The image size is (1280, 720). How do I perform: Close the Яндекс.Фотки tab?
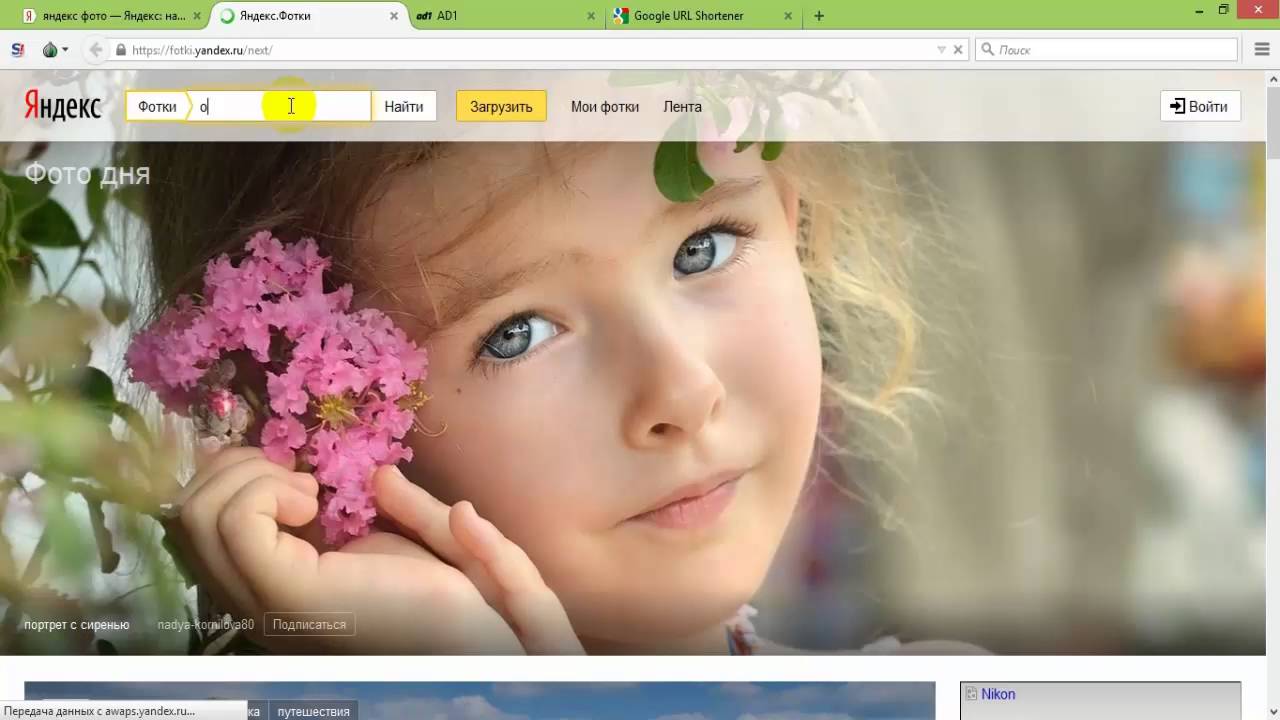[x=394, y=16]
